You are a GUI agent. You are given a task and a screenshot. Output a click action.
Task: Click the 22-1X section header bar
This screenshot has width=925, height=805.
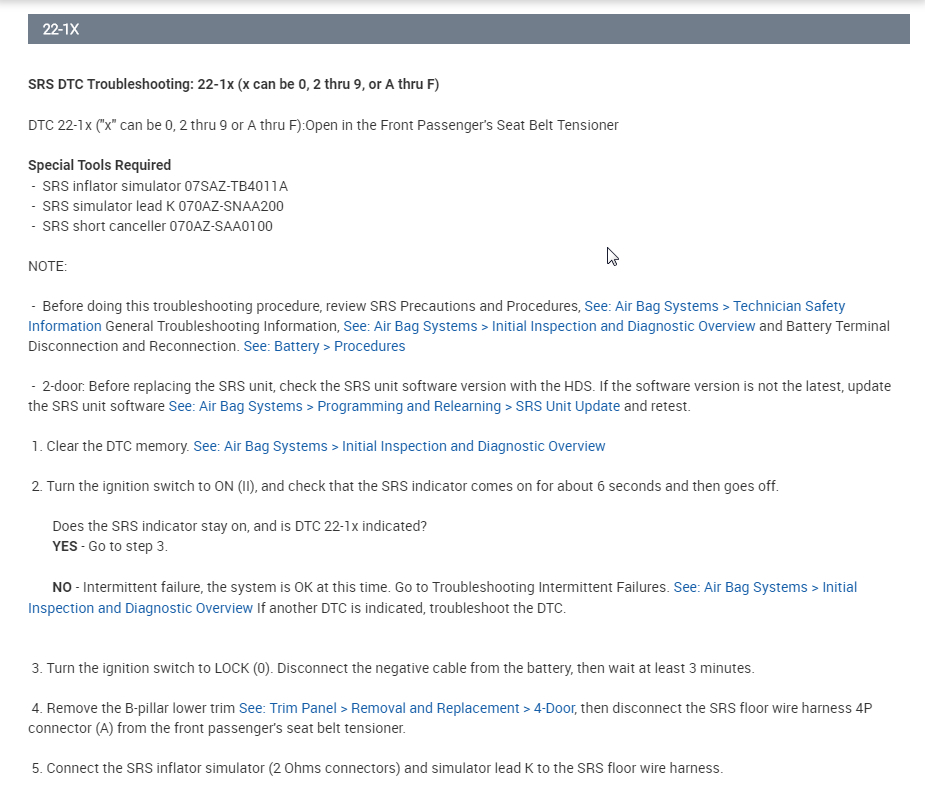tap(468, 30)
